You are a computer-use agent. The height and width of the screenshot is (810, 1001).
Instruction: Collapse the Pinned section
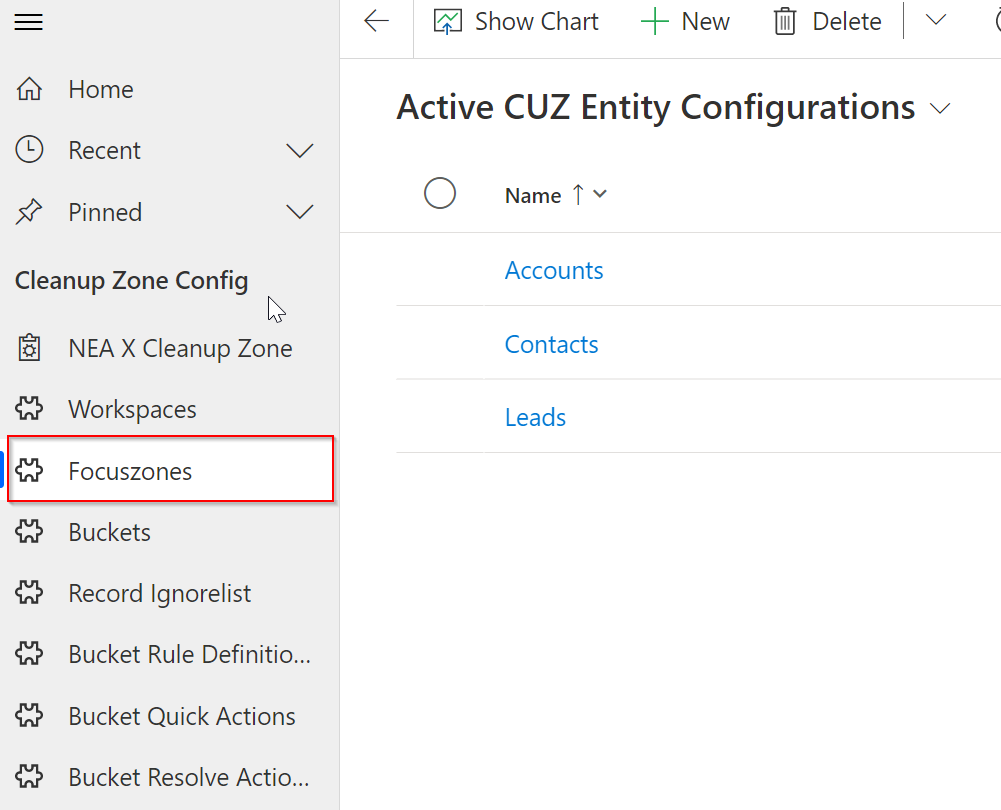[300, 212]
